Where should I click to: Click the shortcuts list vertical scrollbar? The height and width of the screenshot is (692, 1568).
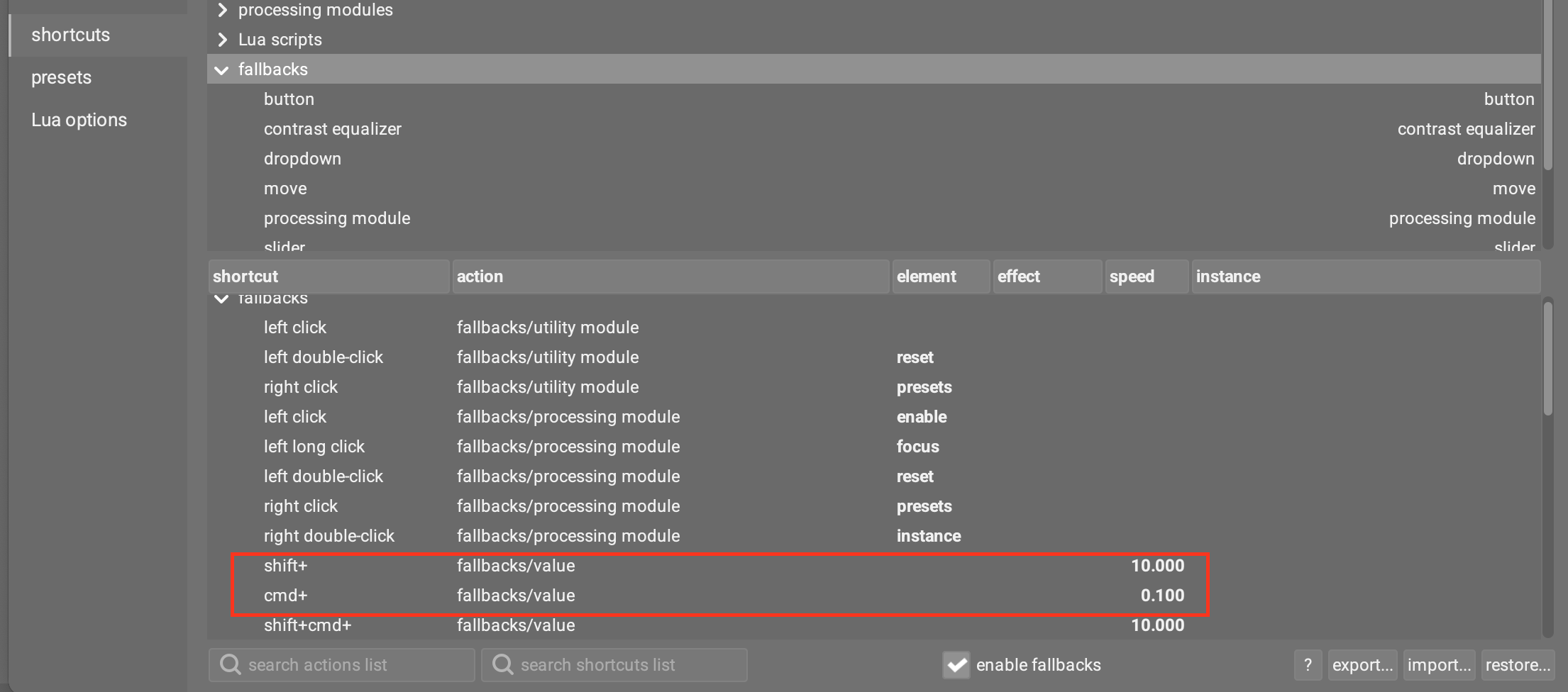click(1547, 362)
